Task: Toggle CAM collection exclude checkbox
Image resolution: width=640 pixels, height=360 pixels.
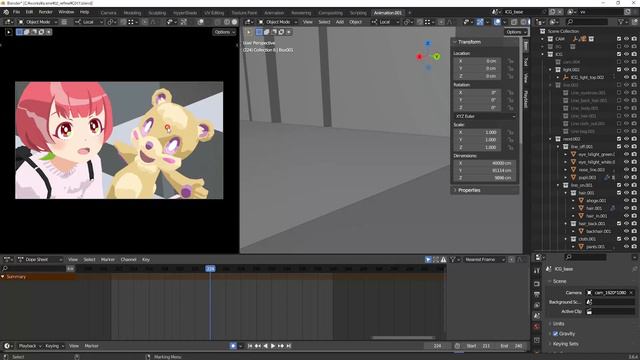Action: coord(619,39)
